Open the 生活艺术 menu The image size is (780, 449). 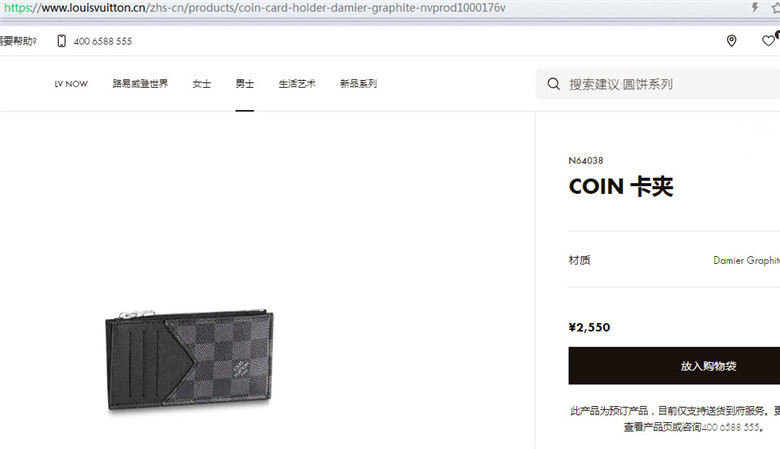tap(297, 84)
